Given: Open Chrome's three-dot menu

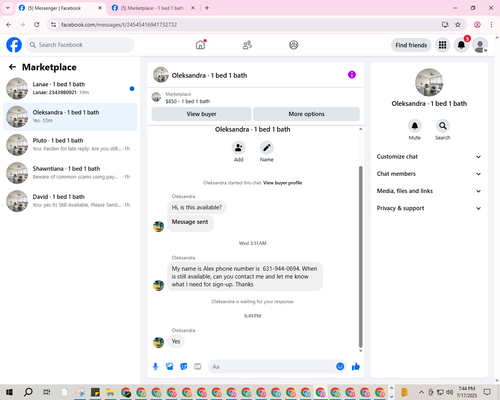Looking at the screenshot, I should (491, 25).
